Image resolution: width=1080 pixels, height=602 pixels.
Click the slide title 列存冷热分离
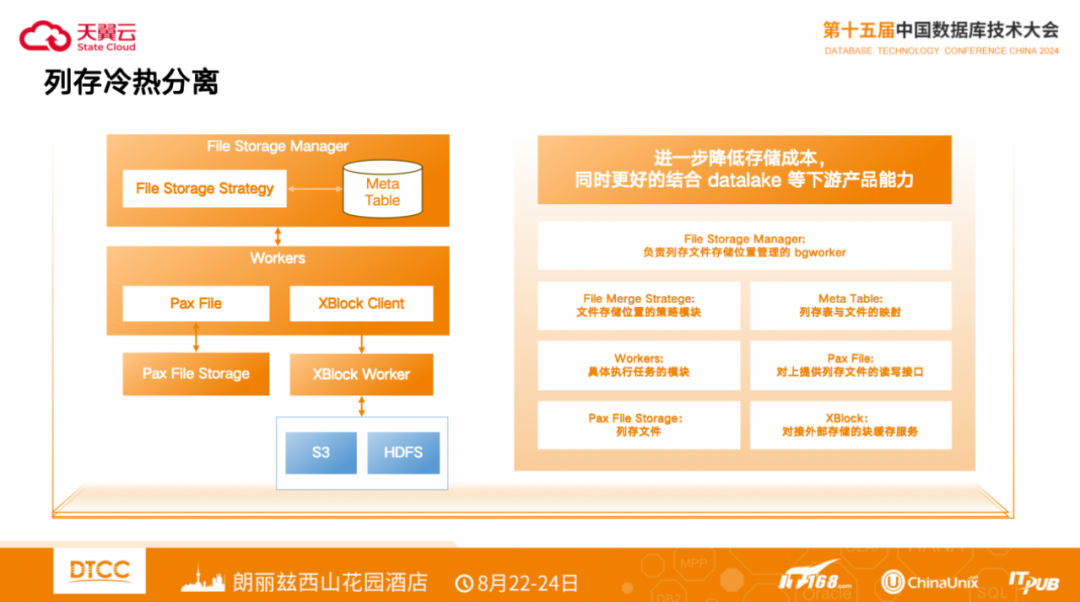(x=131, y=82)
